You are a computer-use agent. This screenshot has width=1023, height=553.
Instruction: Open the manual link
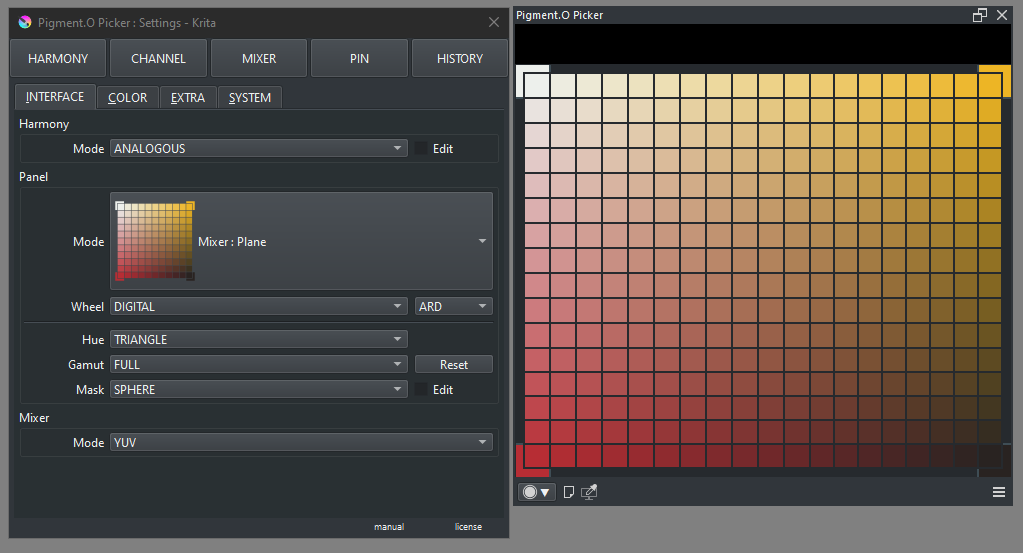pos(389,527)
